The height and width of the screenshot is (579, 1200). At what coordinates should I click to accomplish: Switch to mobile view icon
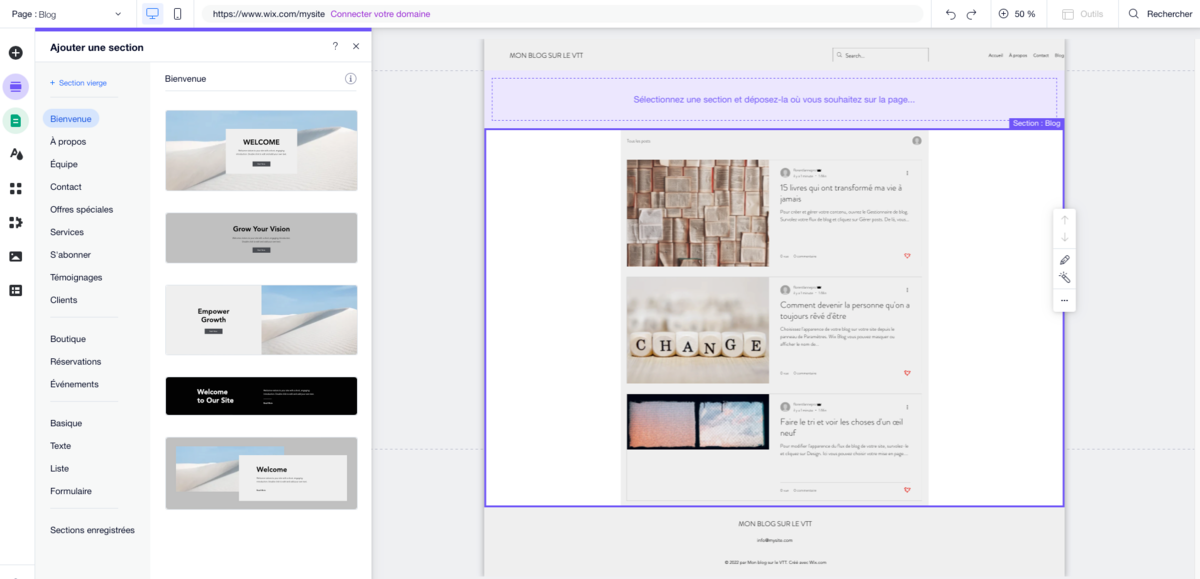(x=177, y=14)
